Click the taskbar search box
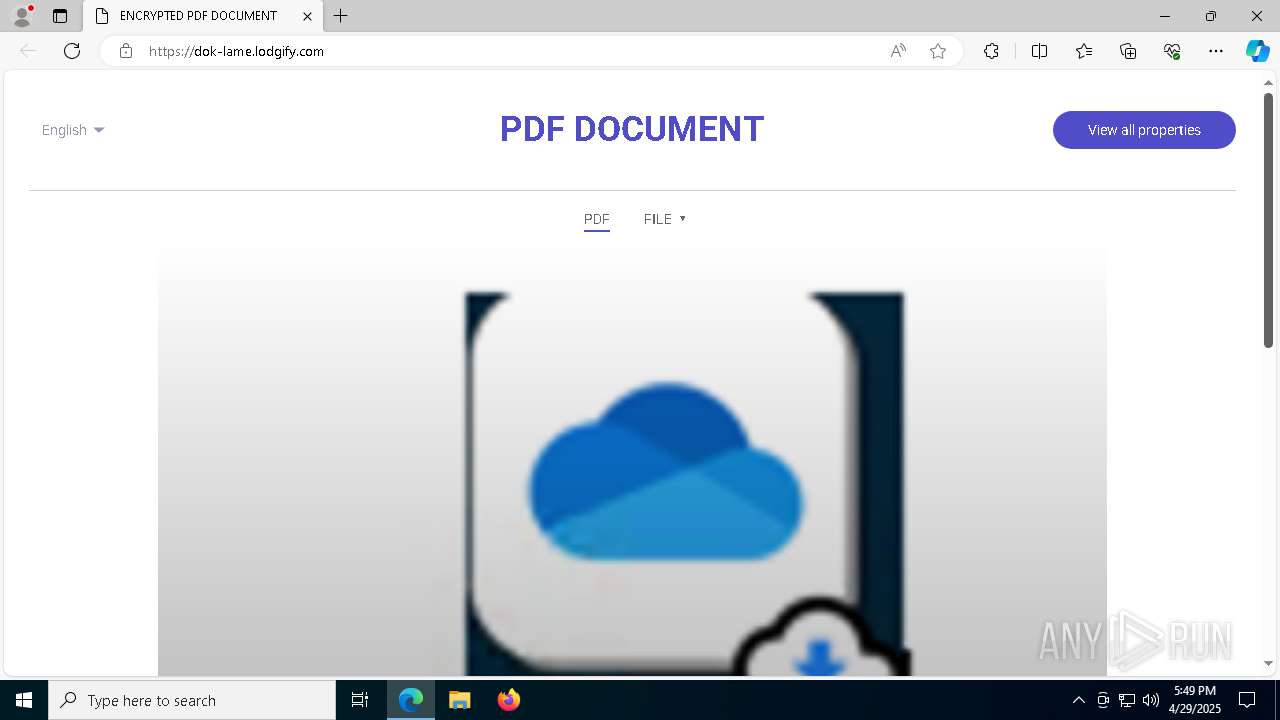1280x720 pixels. coord(192,700)
